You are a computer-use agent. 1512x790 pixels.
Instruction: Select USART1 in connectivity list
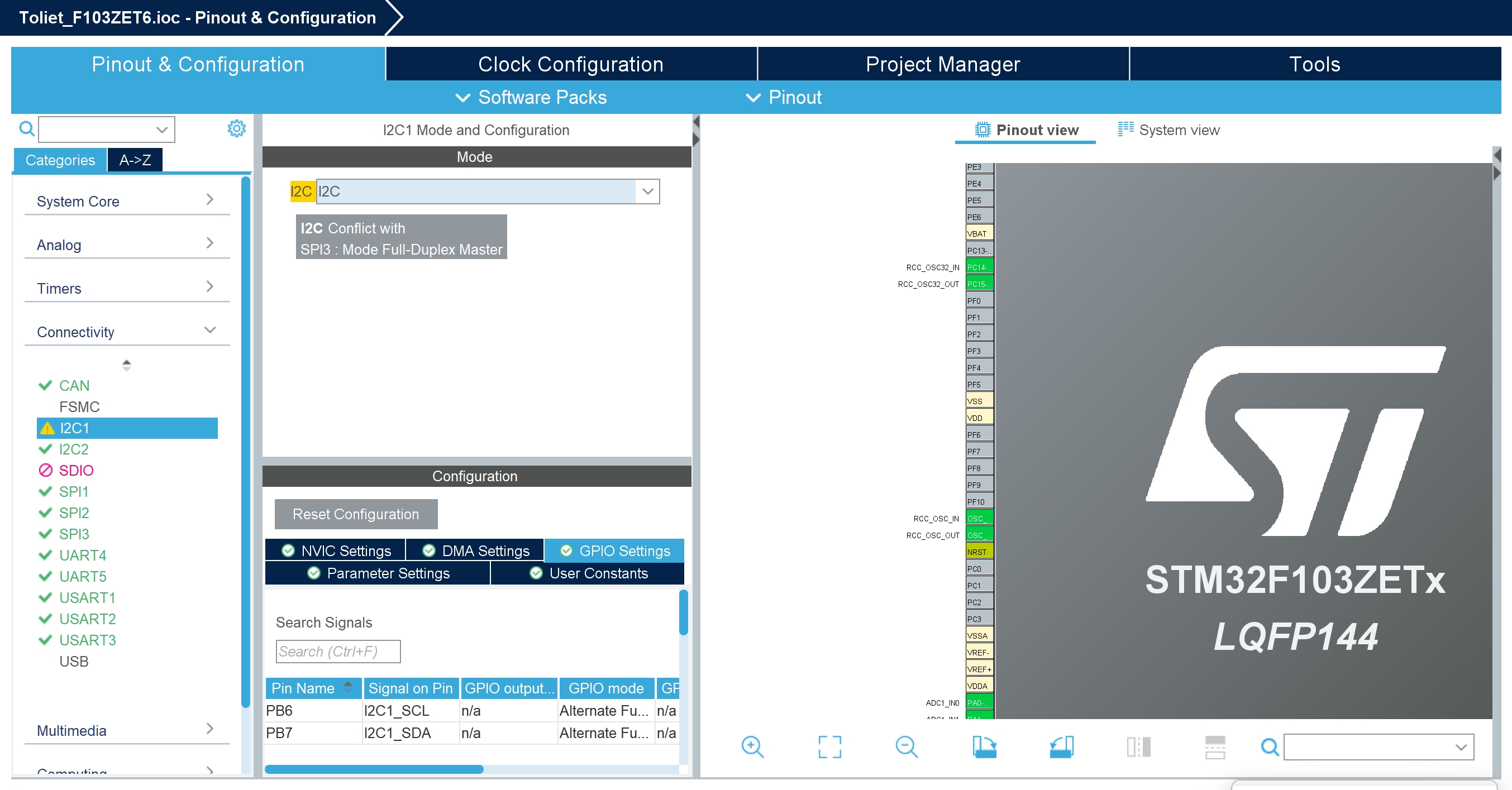[x=87, y=597]
